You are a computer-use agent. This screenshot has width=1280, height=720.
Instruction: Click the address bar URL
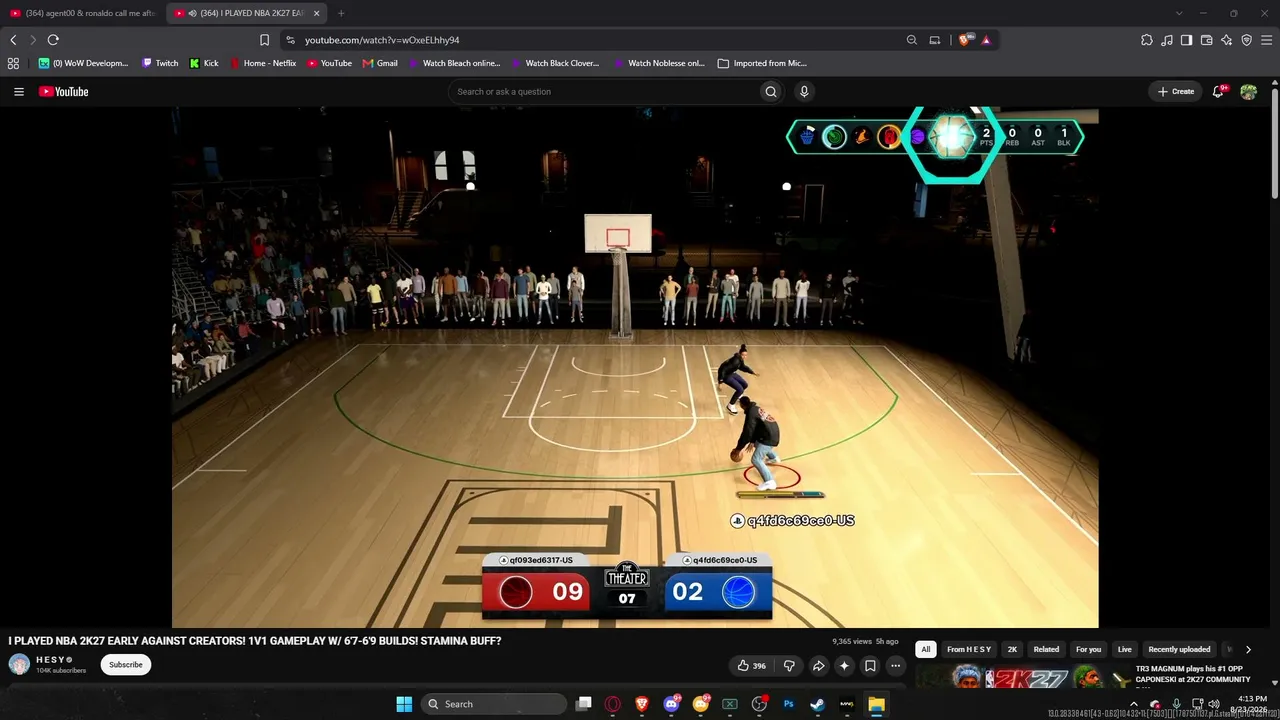(382, 40)
